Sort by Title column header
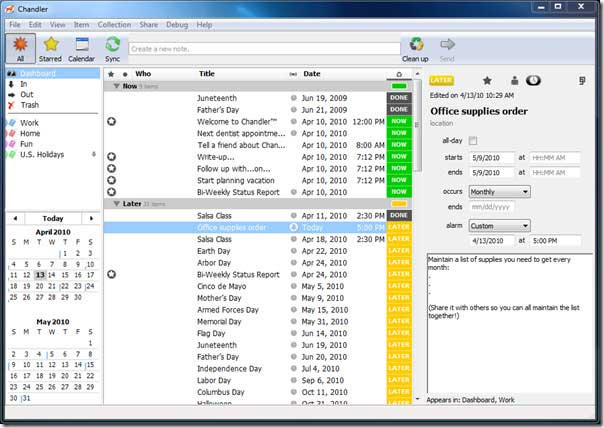The image size is (604, 428). (207, 74)
